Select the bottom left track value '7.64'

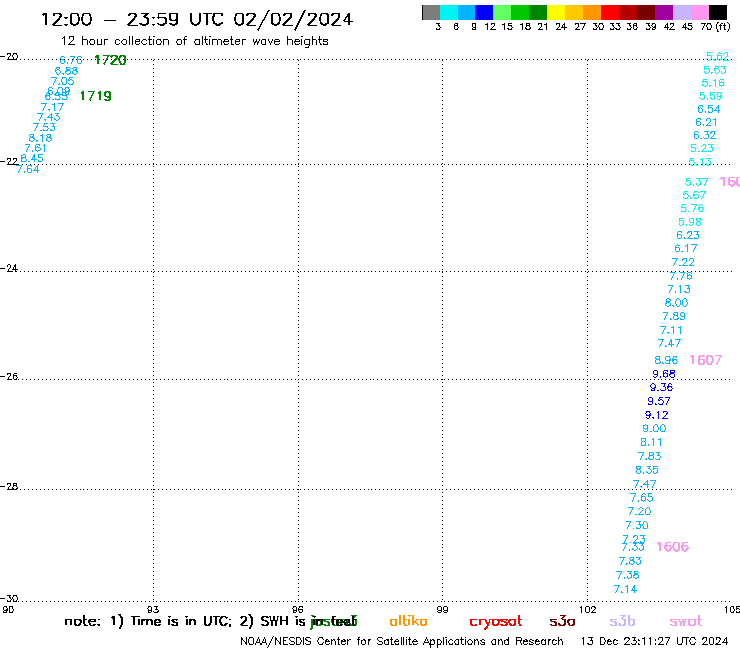click(28, 169)
